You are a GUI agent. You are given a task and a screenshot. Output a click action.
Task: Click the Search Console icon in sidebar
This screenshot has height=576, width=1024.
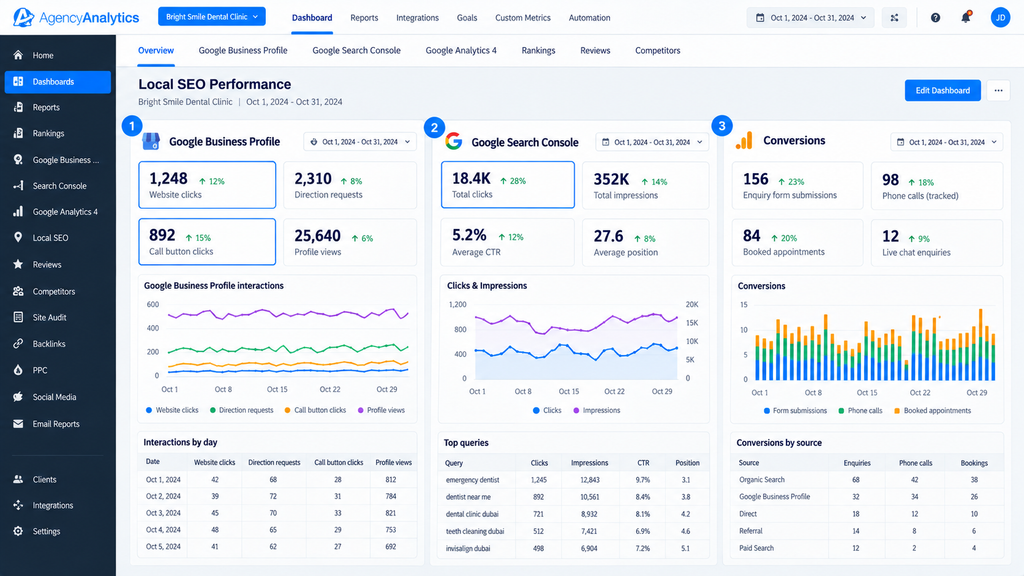click(18, 185)
